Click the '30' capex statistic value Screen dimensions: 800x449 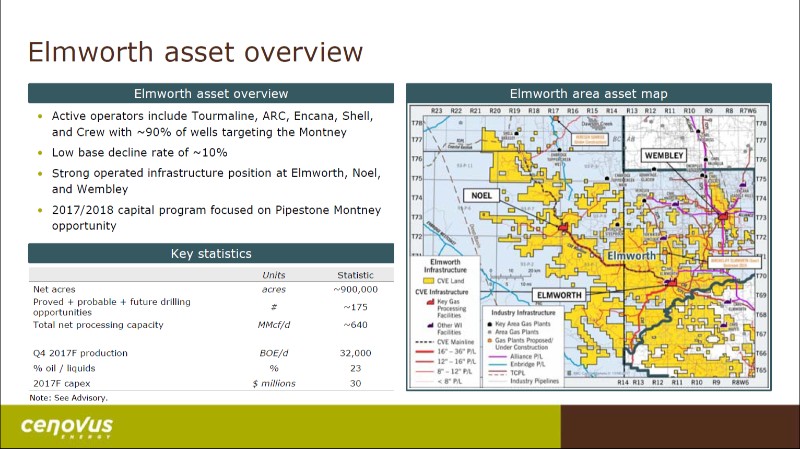coord(355,383)
